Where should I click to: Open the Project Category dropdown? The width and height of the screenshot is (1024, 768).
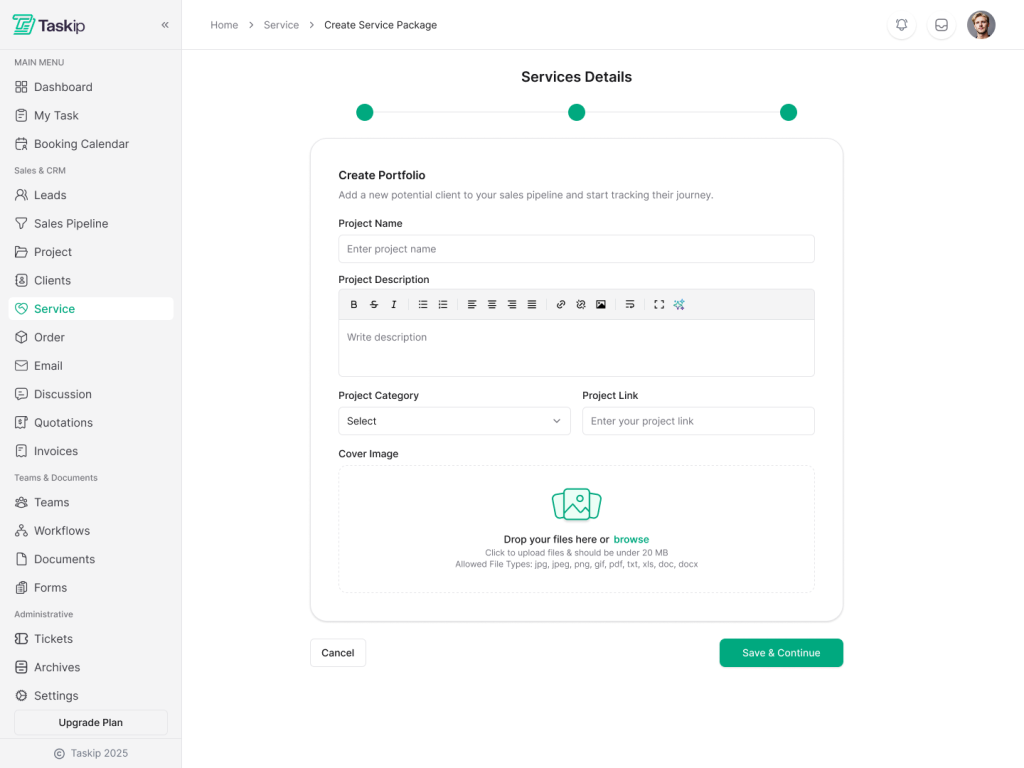pos(454,421)
